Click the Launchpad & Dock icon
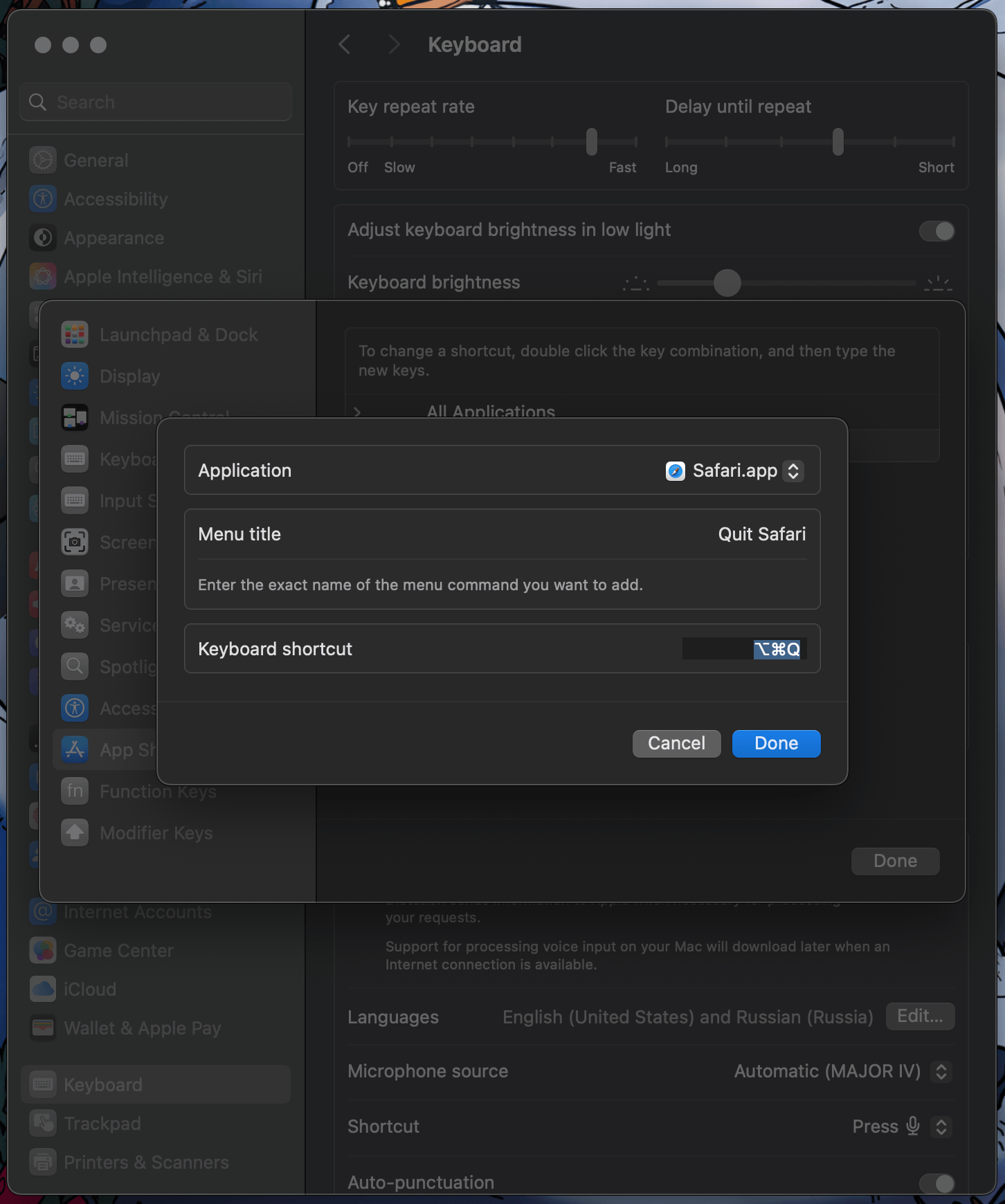This screenshot has width=1005, height=1204. point(75,335)
